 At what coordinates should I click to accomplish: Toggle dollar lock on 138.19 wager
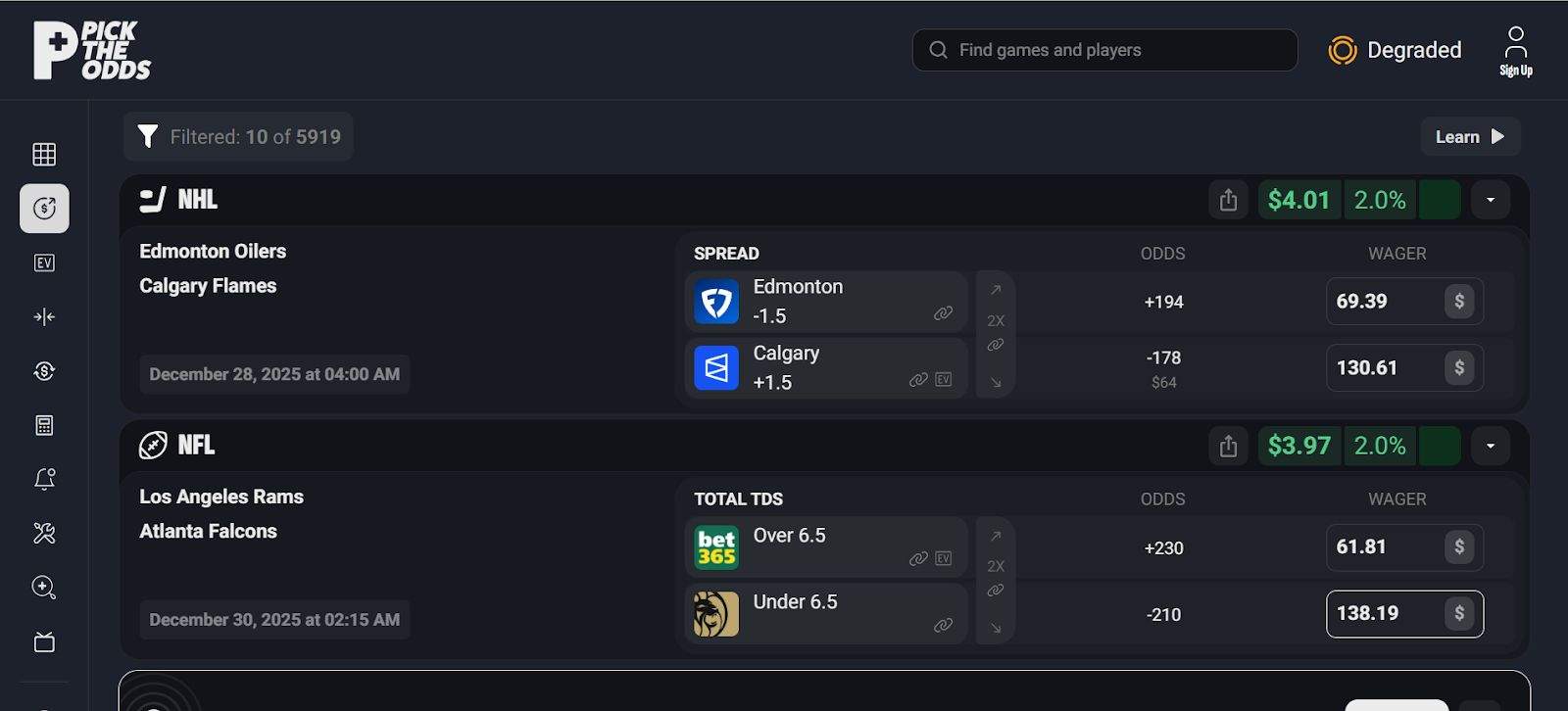pos(1458,613)
